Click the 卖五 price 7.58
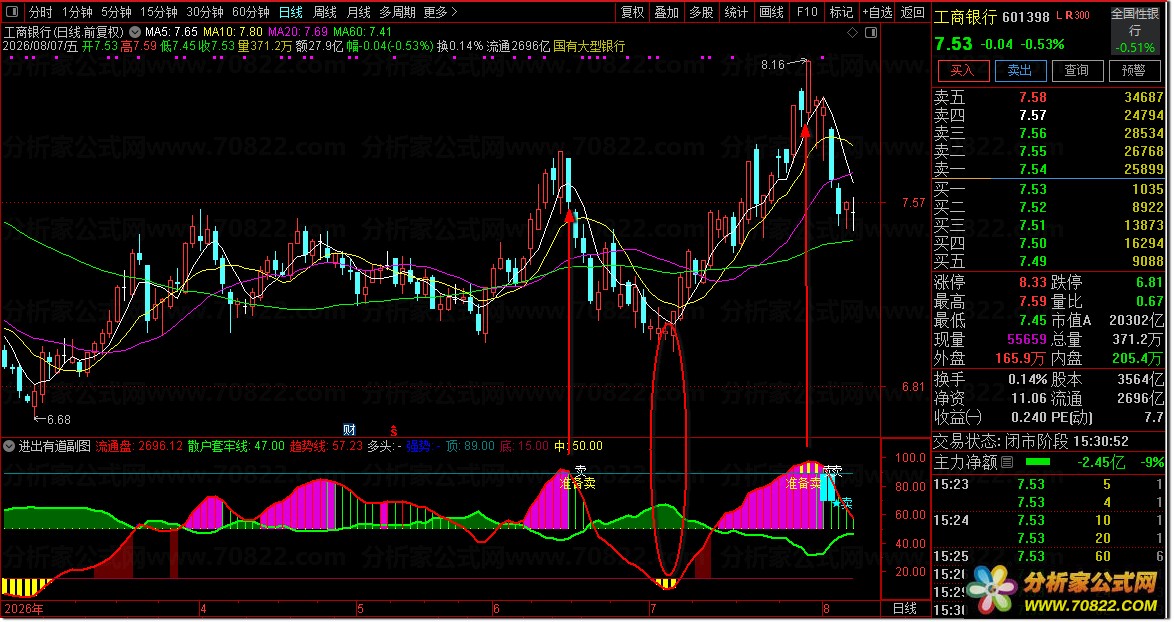 pos(1032,97)
